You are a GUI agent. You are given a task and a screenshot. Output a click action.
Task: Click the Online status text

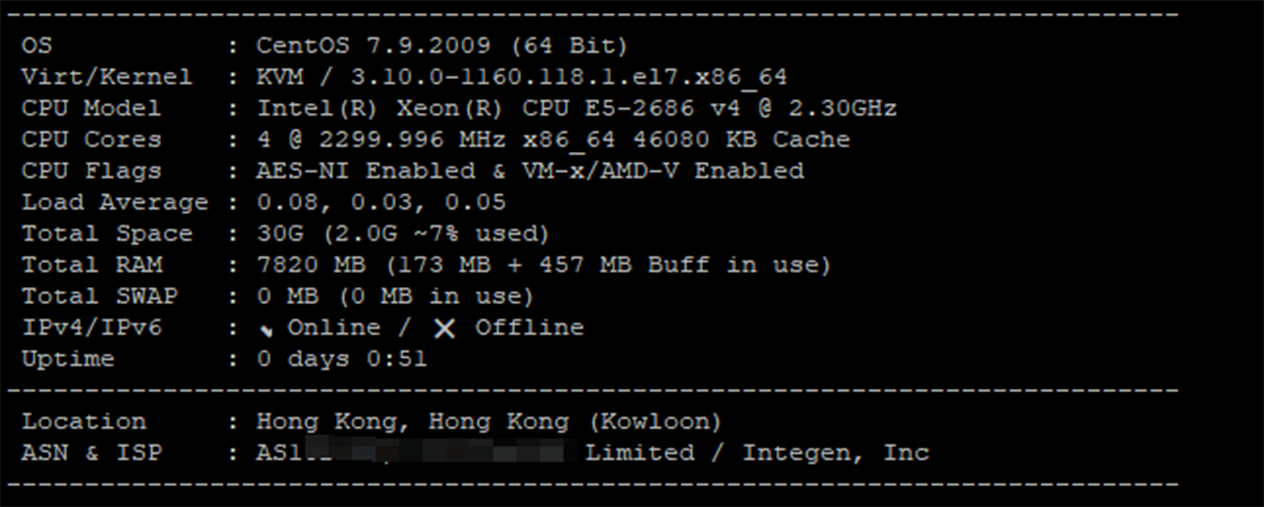tap(334, 328)
